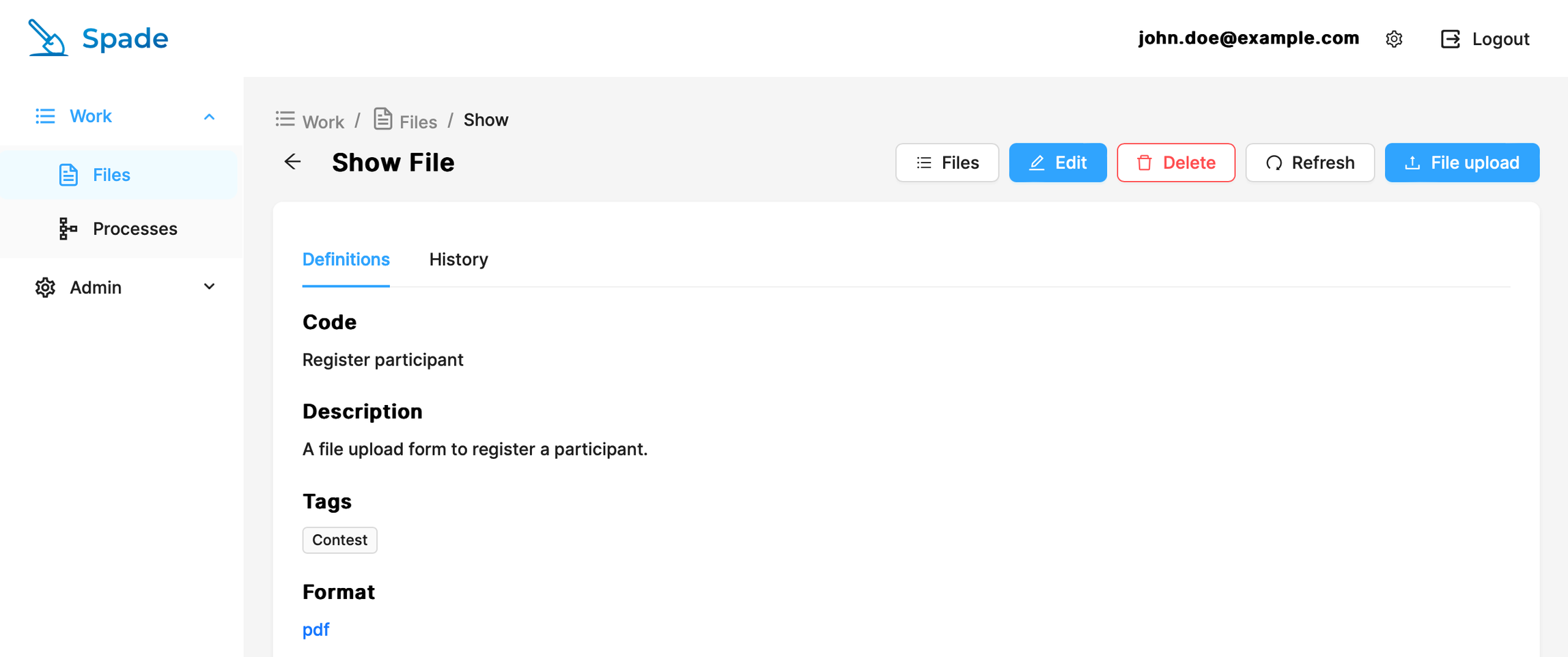Image resolution: width=1568 pixels, height=657 pixels.
Task: Switch to the History tab
Action: [458, 260]
